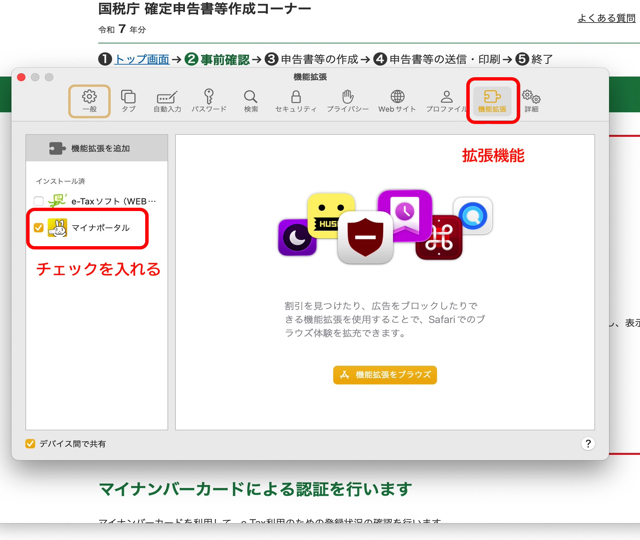
Task: Open help with the question mark button
Action: 587,443
